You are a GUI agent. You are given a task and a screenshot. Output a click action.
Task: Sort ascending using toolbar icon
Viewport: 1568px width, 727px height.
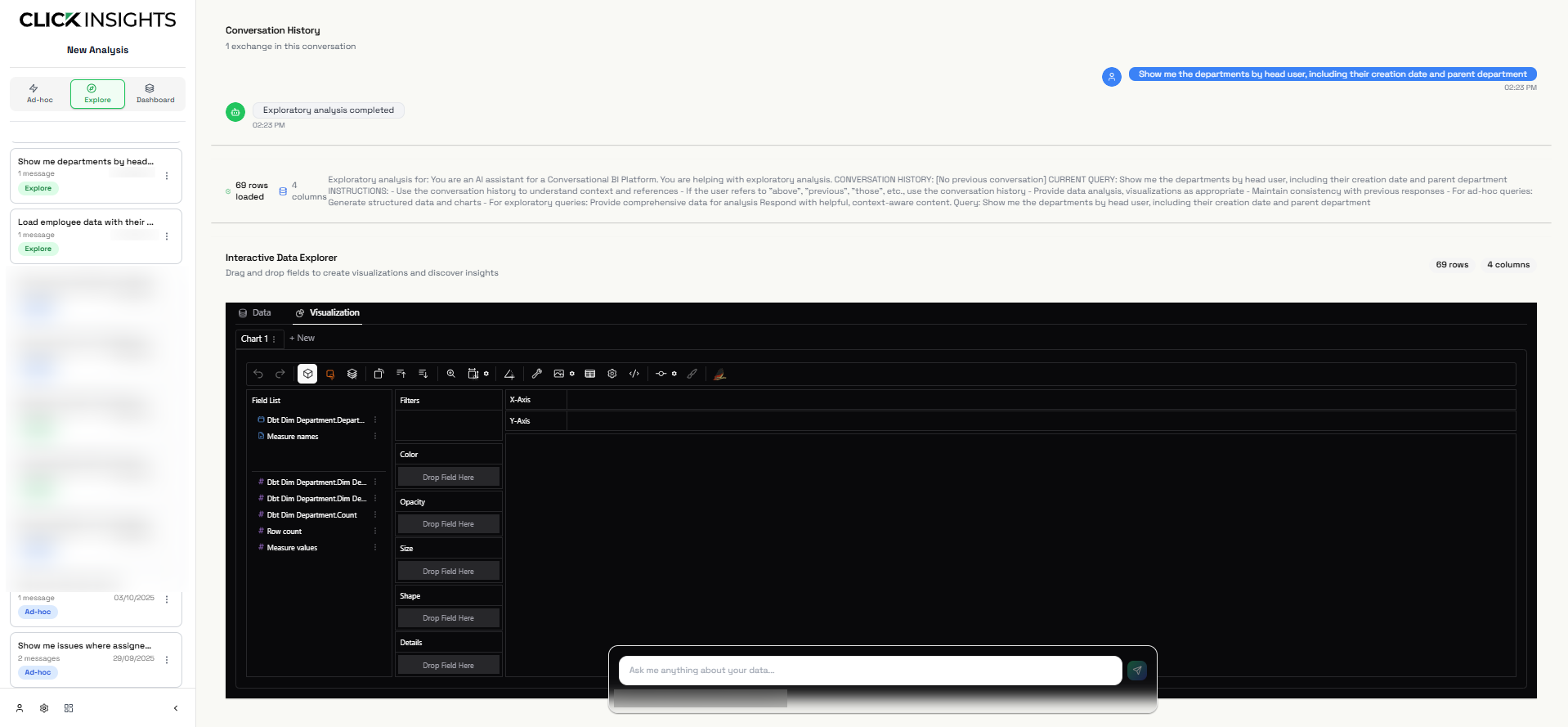click(x=401, y=374)
